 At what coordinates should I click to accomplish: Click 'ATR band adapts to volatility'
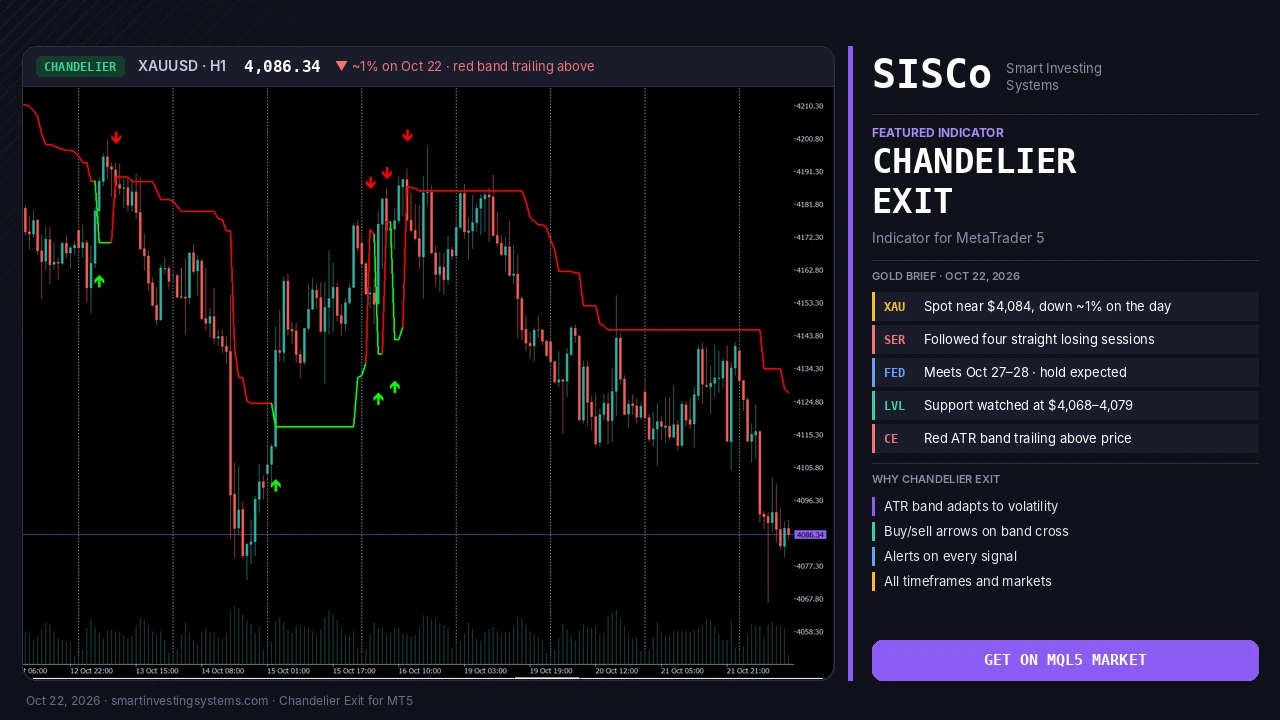[971, 507]
